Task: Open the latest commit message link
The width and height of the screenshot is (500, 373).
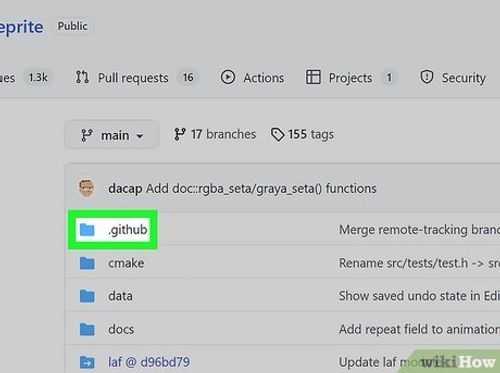Action: 261,189
